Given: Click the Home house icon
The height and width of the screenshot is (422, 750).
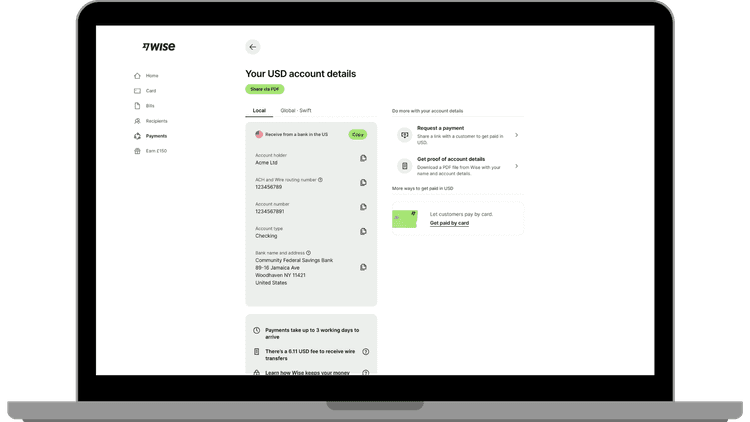Looking at the screenshot, I should coord(137,76).
